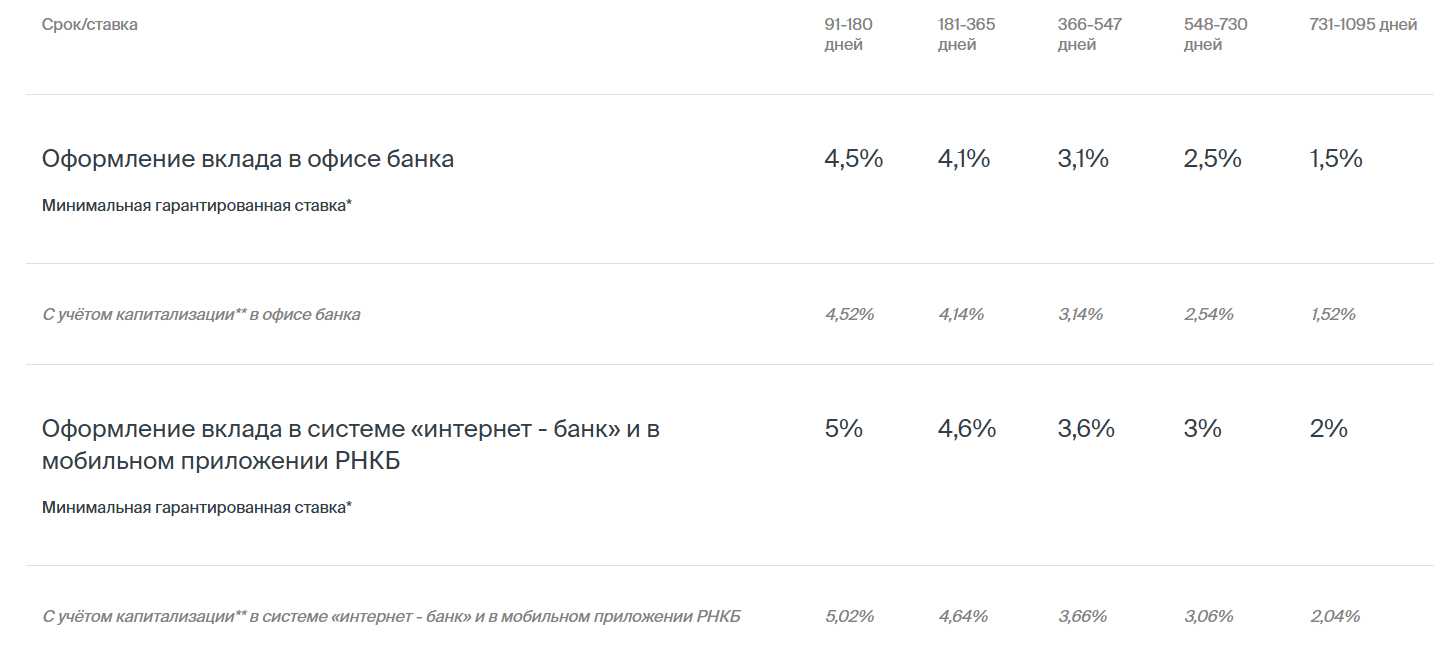Select the 3,6% internet bank rate
Image resolution: width=1436 pixels, height=650 pixels.
click(x=1086, y=429)
